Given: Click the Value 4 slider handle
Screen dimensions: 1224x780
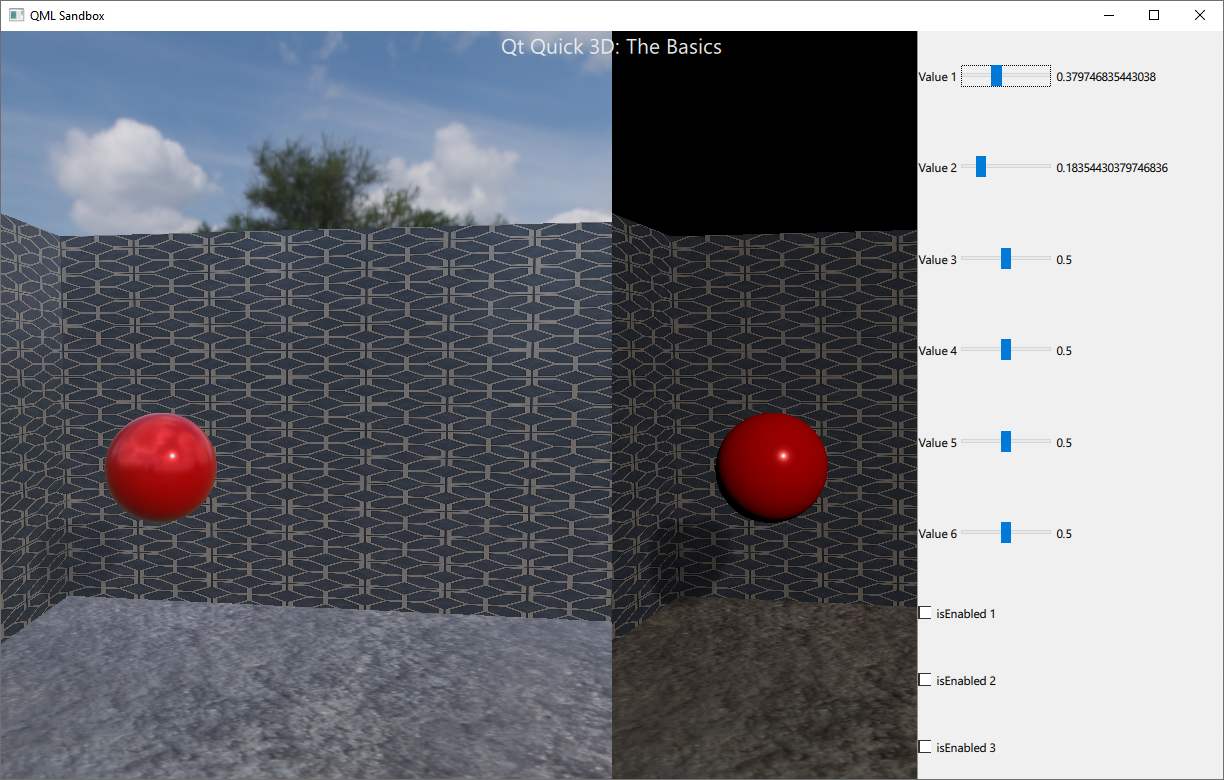Looking at the screenshot, I should click(1006, 351).
